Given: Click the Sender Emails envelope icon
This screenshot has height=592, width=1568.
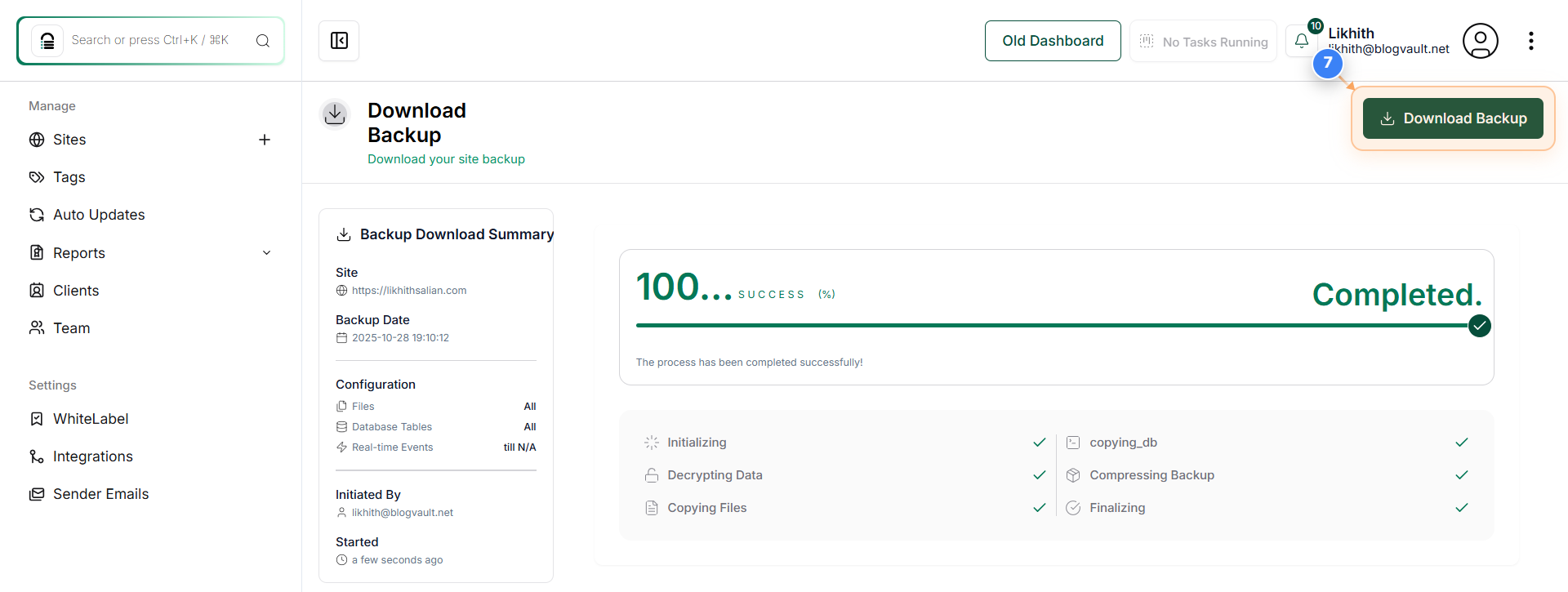Looking at the screenshot, I should pyautogui.click(x=37, y=494).
